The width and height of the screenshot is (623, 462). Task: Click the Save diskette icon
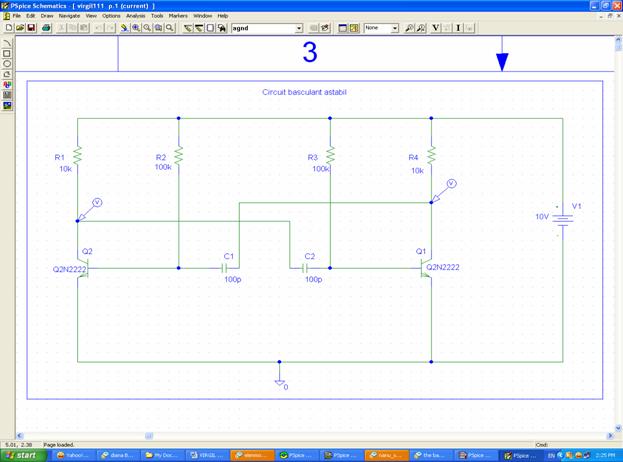click(31, 28)
